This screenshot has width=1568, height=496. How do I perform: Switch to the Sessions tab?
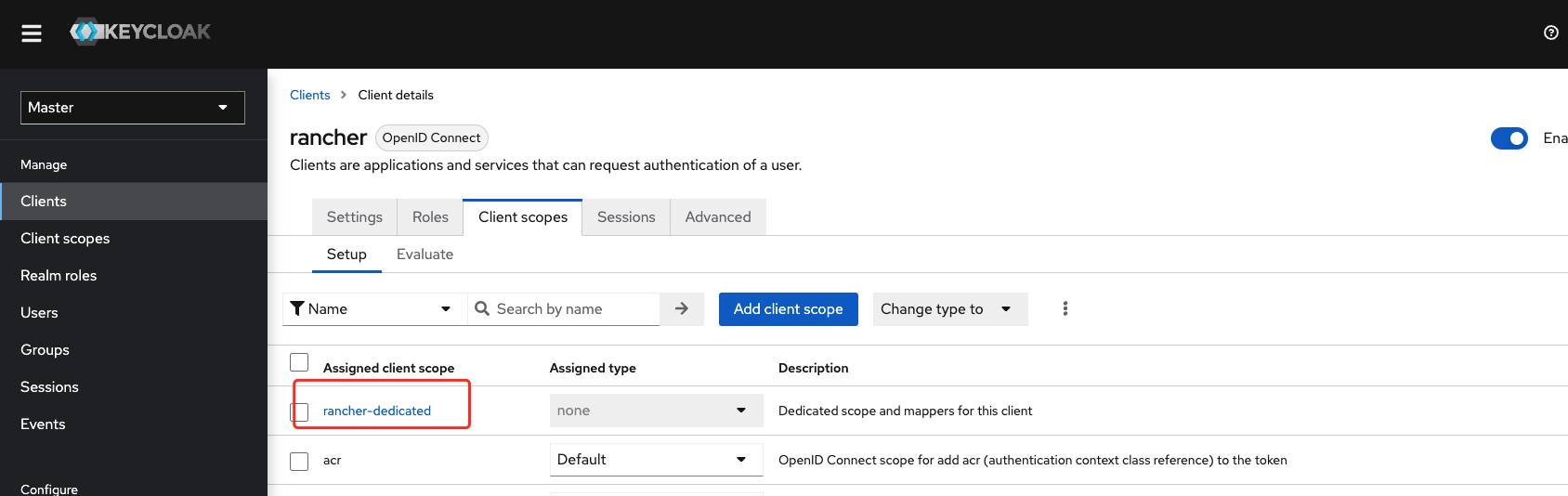(626, 216)
